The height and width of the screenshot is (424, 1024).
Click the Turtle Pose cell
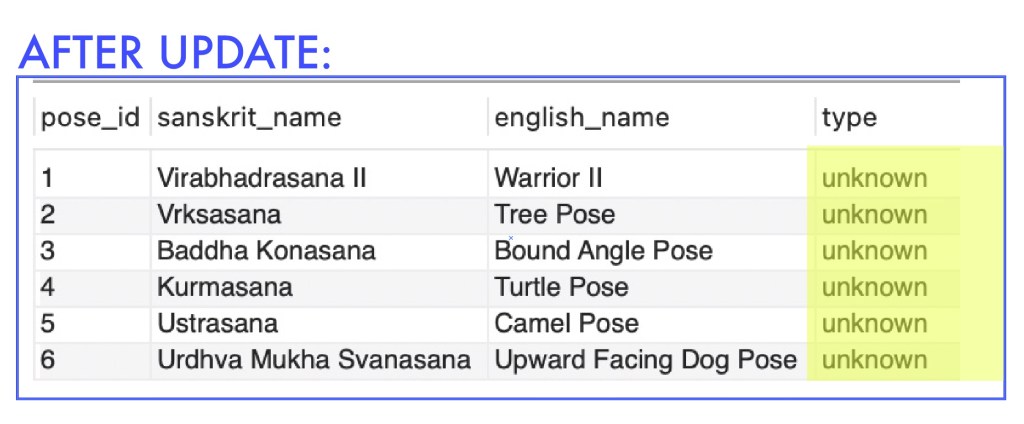pyautogui.click(x=562, y=288)
